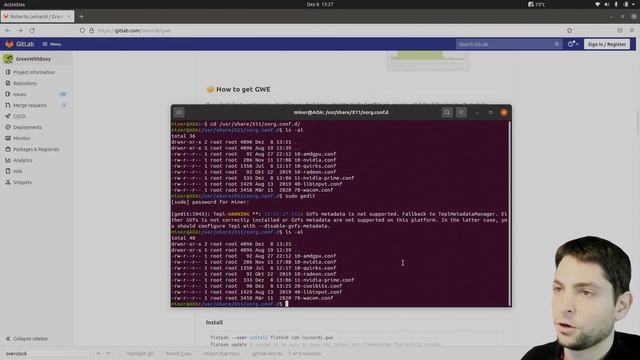Click the Issues sidebar icon
This screenshot has width=640, height=360.
[x=8, y=94]
